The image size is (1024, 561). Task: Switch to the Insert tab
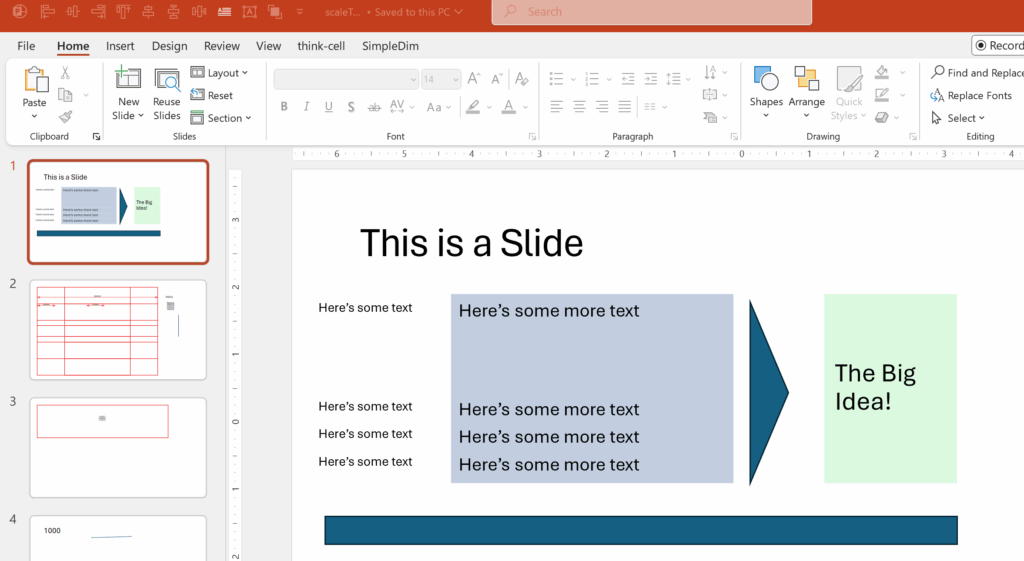coord(120,46)
